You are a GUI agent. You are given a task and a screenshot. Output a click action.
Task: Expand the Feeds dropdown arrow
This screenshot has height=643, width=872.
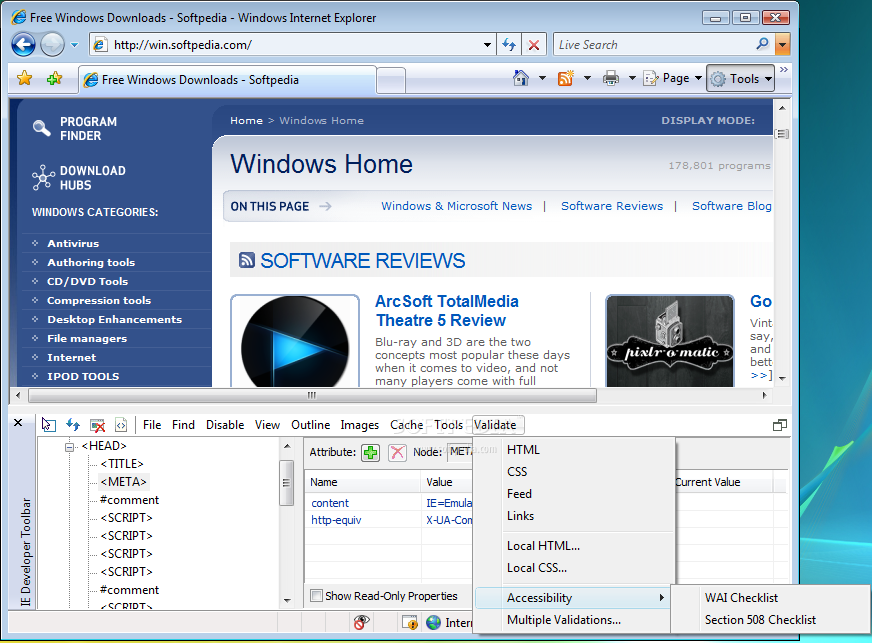click(x=587, y=78)
